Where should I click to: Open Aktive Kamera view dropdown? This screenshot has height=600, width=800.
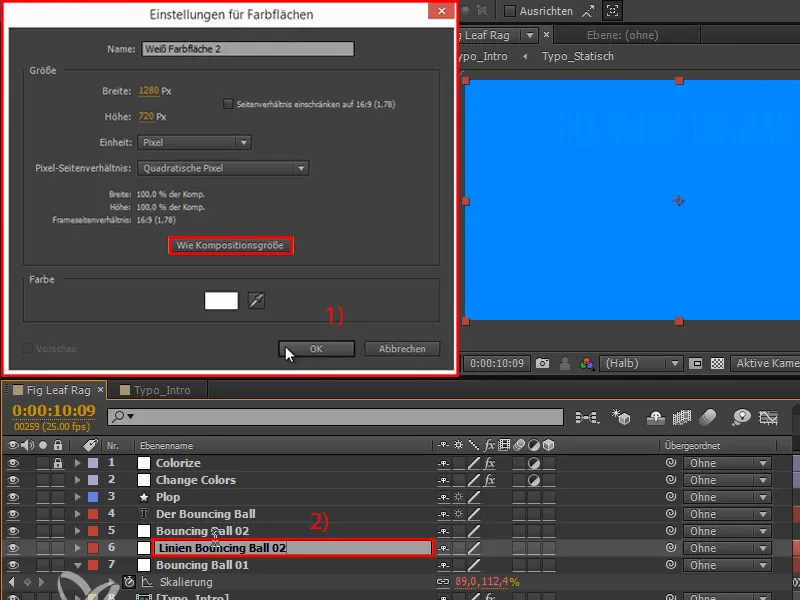[x=765, y=363]
